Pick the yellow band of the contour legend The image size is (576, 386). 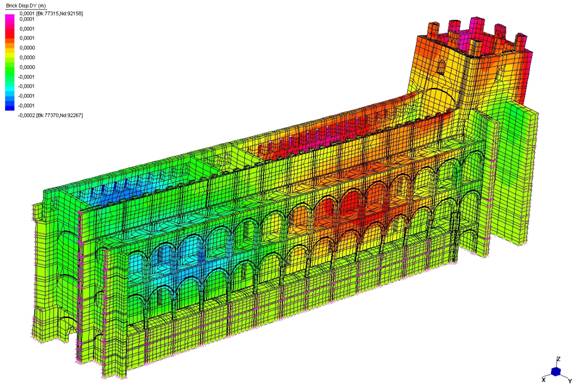[x=10, y=55]
